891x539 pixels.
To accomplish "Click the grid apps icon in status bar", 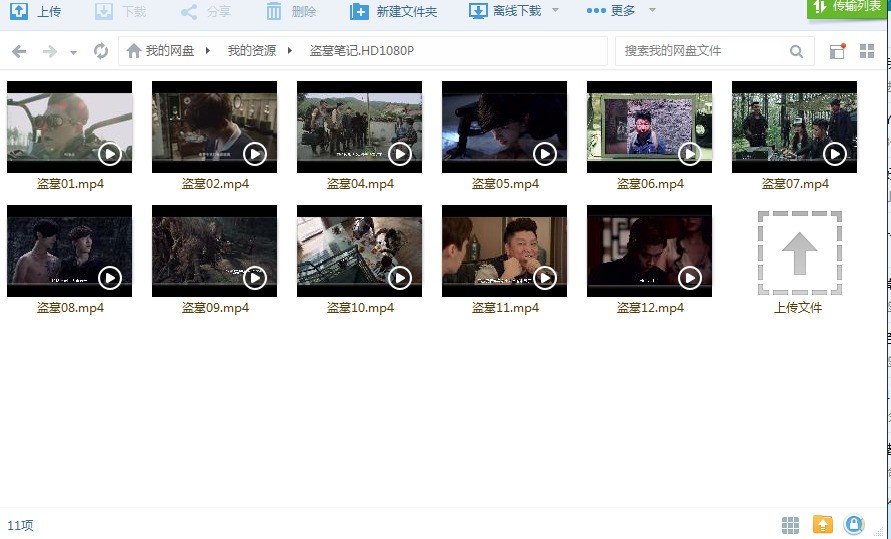I will [790, 525].
